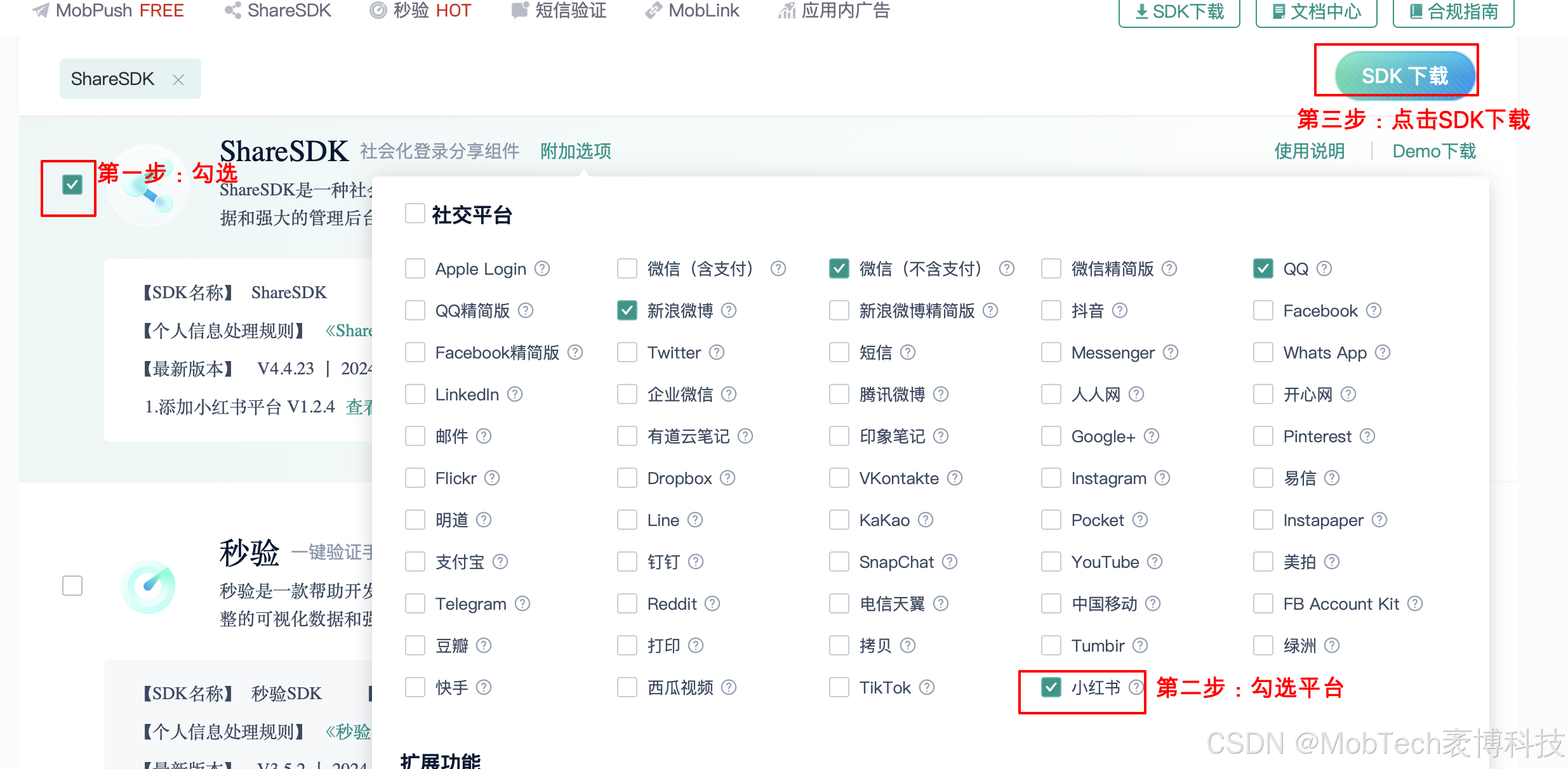Open the help icon next to 抖音
Screen dimensions: 1568x769
(1120, 310)
